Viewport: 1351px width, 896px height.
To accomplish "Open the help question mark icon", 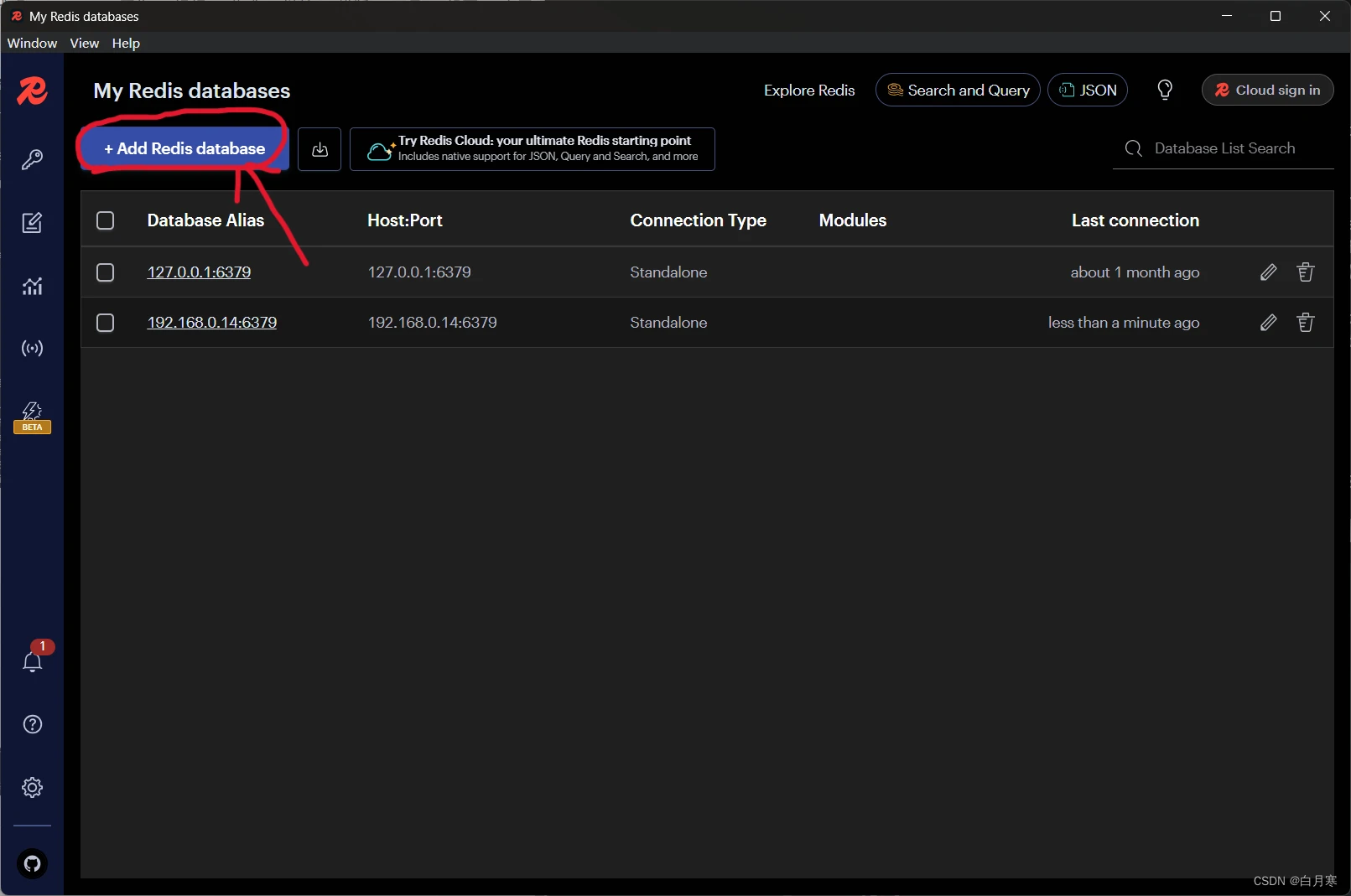I will click(x=32, y=724).
